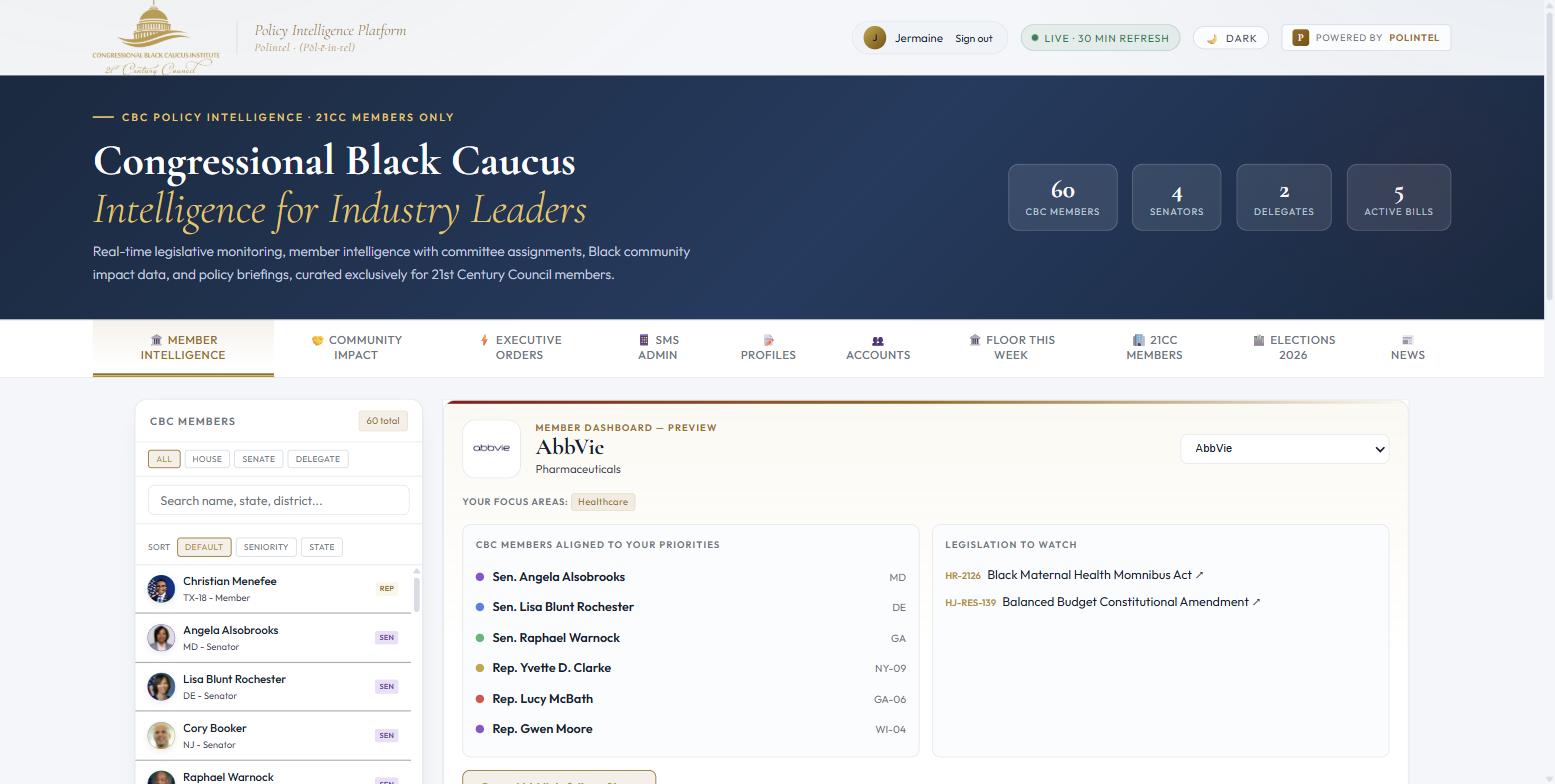Click the AbbVie company logo
The image size is (1555, 784).
[x=491, y=448]
